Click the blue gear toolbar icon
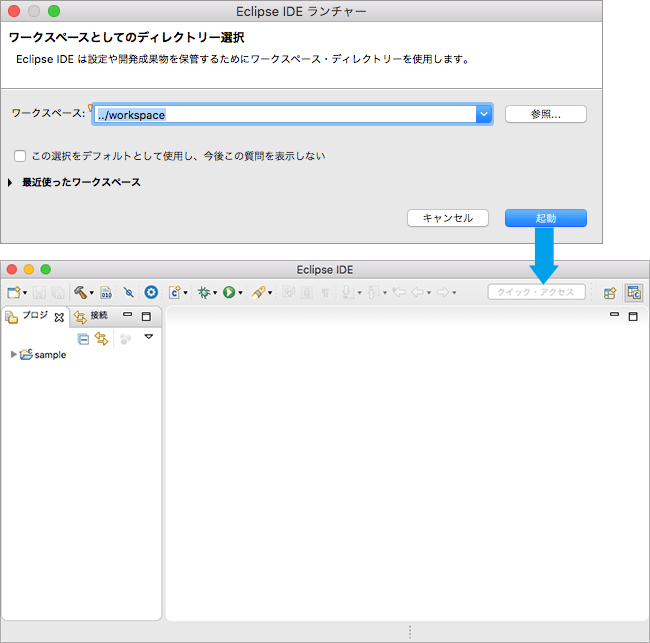This screenshot has height=643, width=650. point(151,293)
